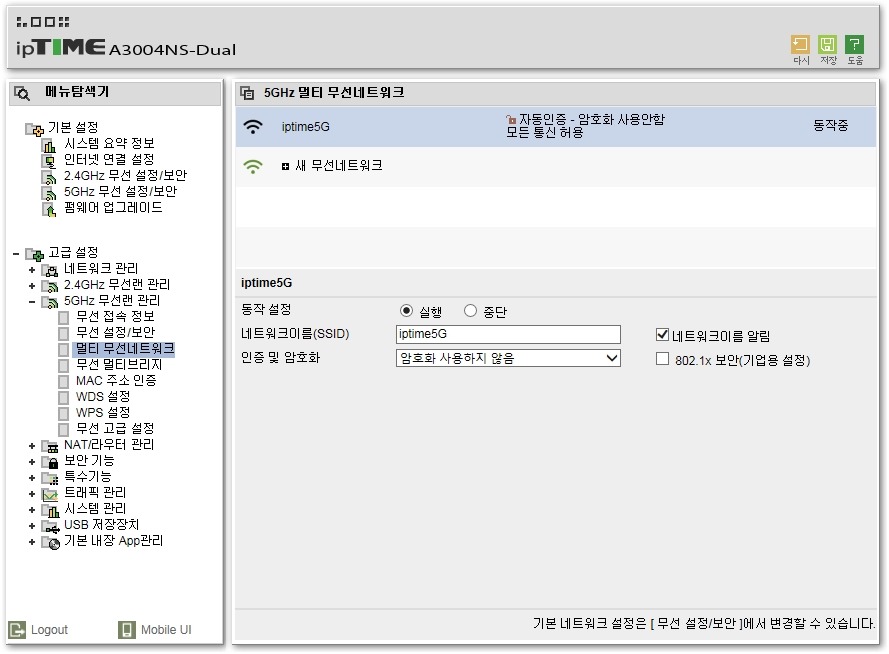Click the 시스템 관리 chart icon
This screenshot has height=654, width=889.
coord(50,511)
